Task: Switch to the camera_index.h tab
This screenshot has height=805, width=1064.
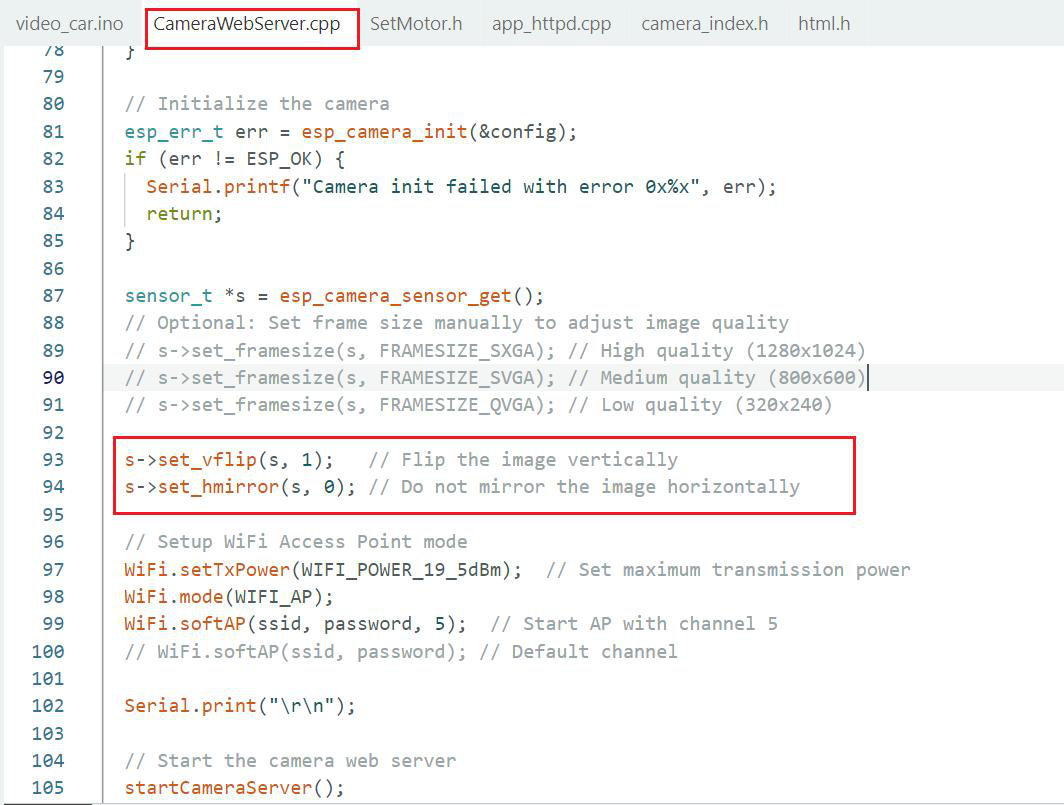Action: (704, 24)
